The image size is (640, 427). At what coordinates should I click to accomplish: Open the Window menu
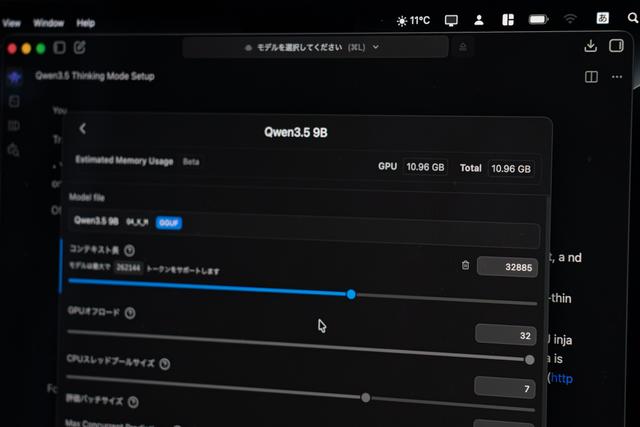pyautogui.click(x=48, y=22)
